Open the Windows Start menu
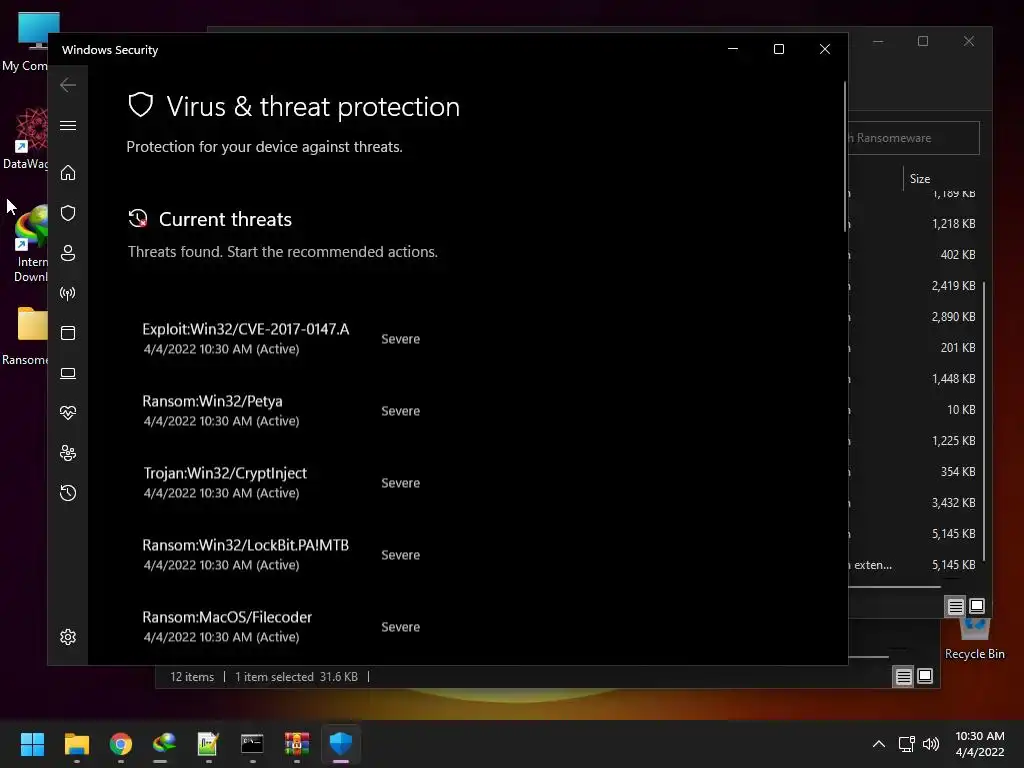Image resolution: width=1024 pixels, height=768 pixels. point(32,744)
